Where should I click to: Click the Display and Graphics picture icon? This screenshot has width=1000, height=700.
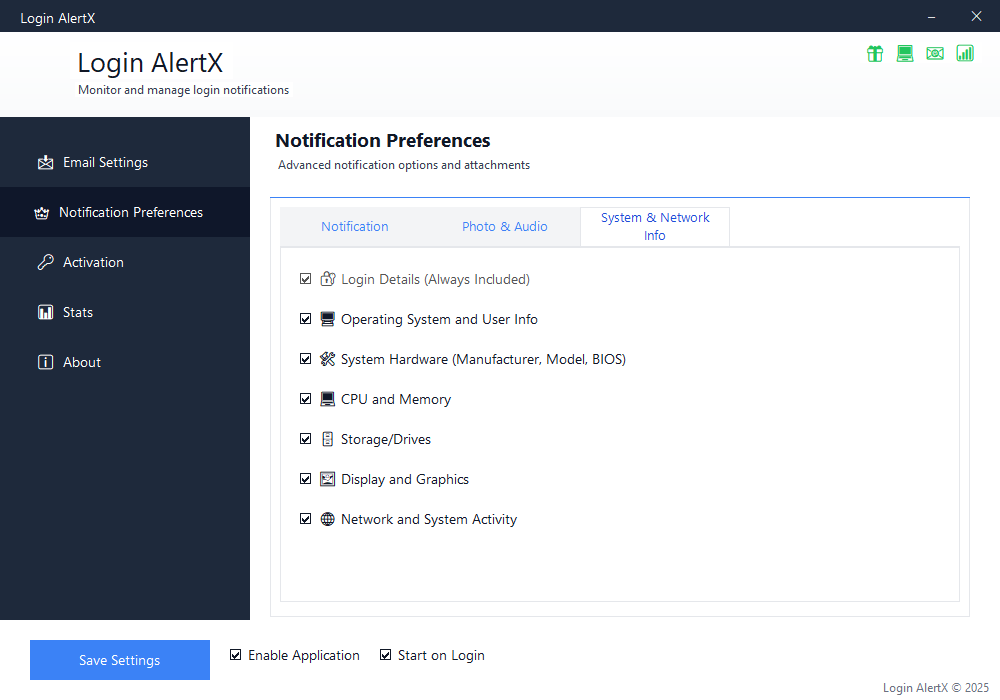(x=327, y=479)
